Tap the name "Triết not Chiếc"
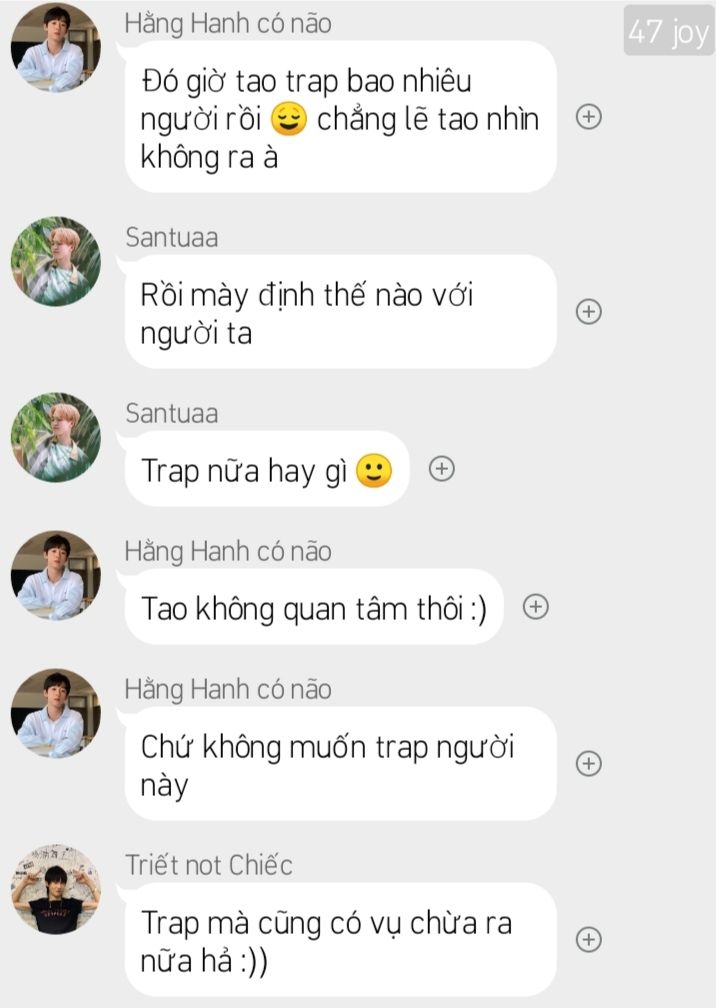This screenshot has width=716, height=1008. 209,865
